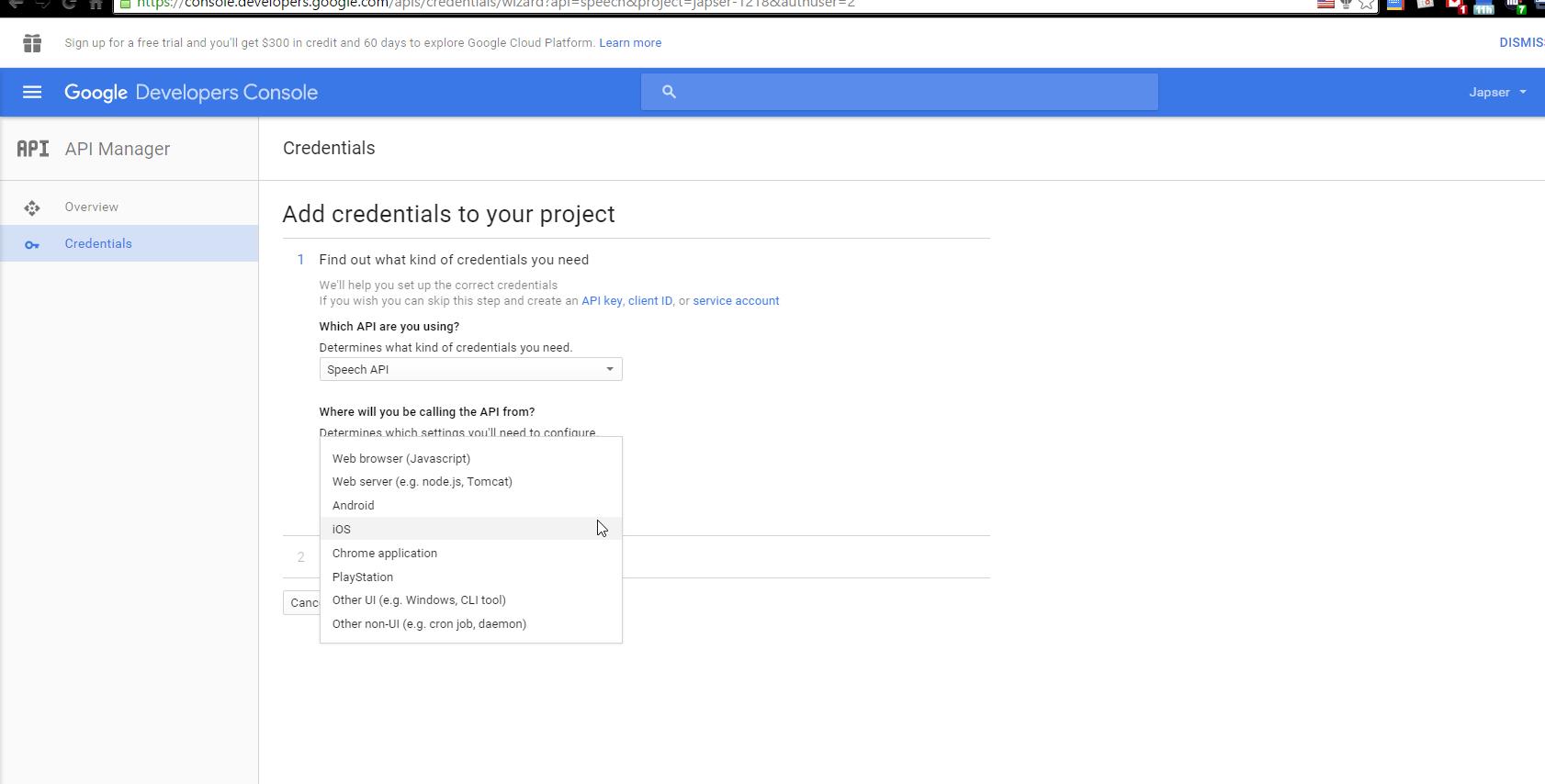Image resolution: width=1545 pixels, height=784 pixels.
Task: Click the 'Where will you be calling the API from?' label
Action: [427, 411]
